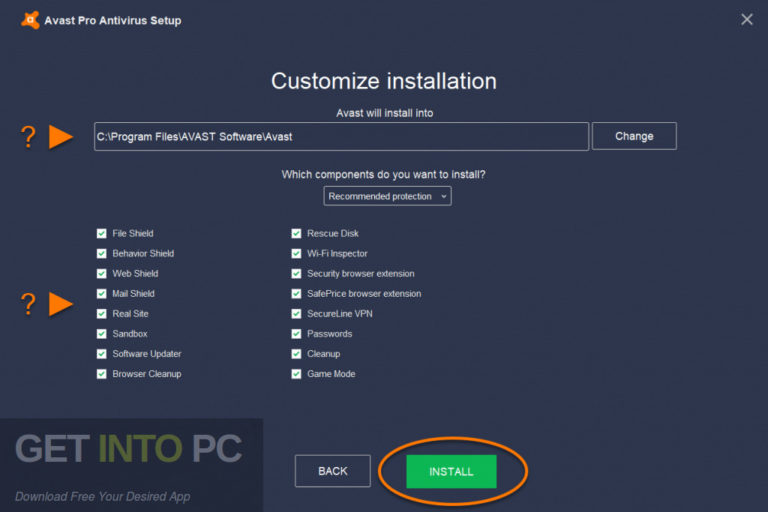The width and height of the screenshot is (768, 512).
Task: Uncheck the Wi-Fi Inspector checkbox
Action: click(x=296, y=253)
